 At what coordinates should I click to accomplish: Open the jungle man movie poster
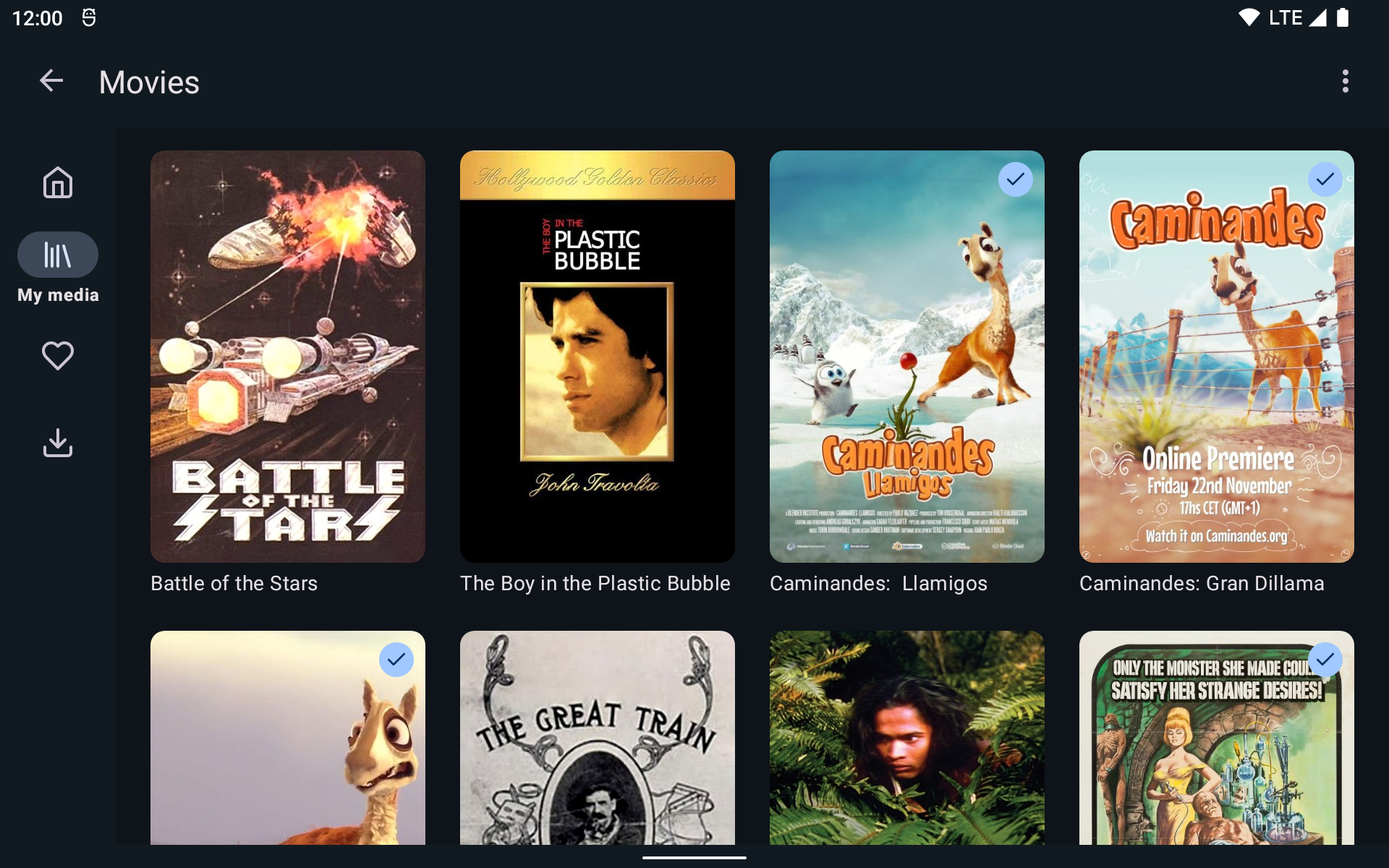(907, 738)
